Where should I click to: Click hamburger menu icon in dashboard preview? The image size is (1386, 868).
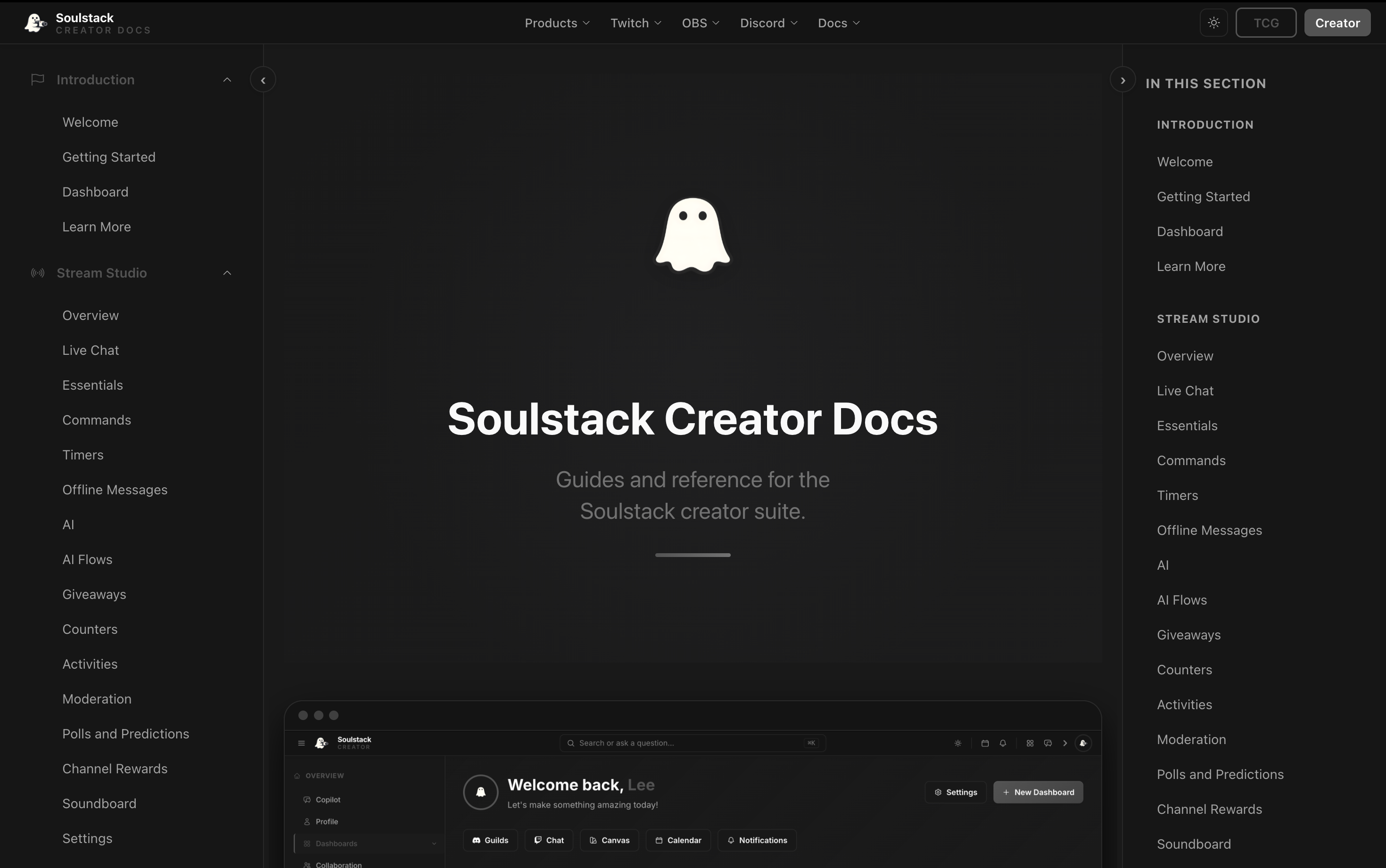pos(301,743)
